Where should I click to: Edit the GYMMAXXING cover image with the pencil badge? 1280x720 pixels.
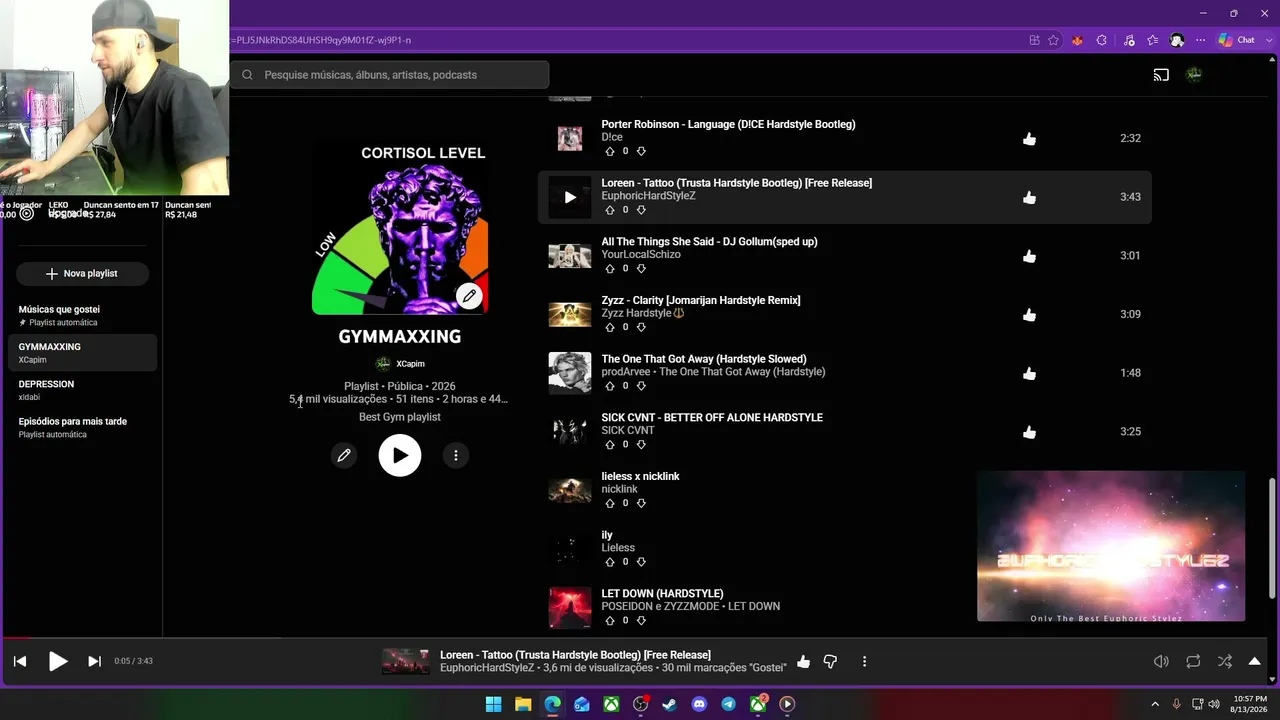(x=469, y=296)
